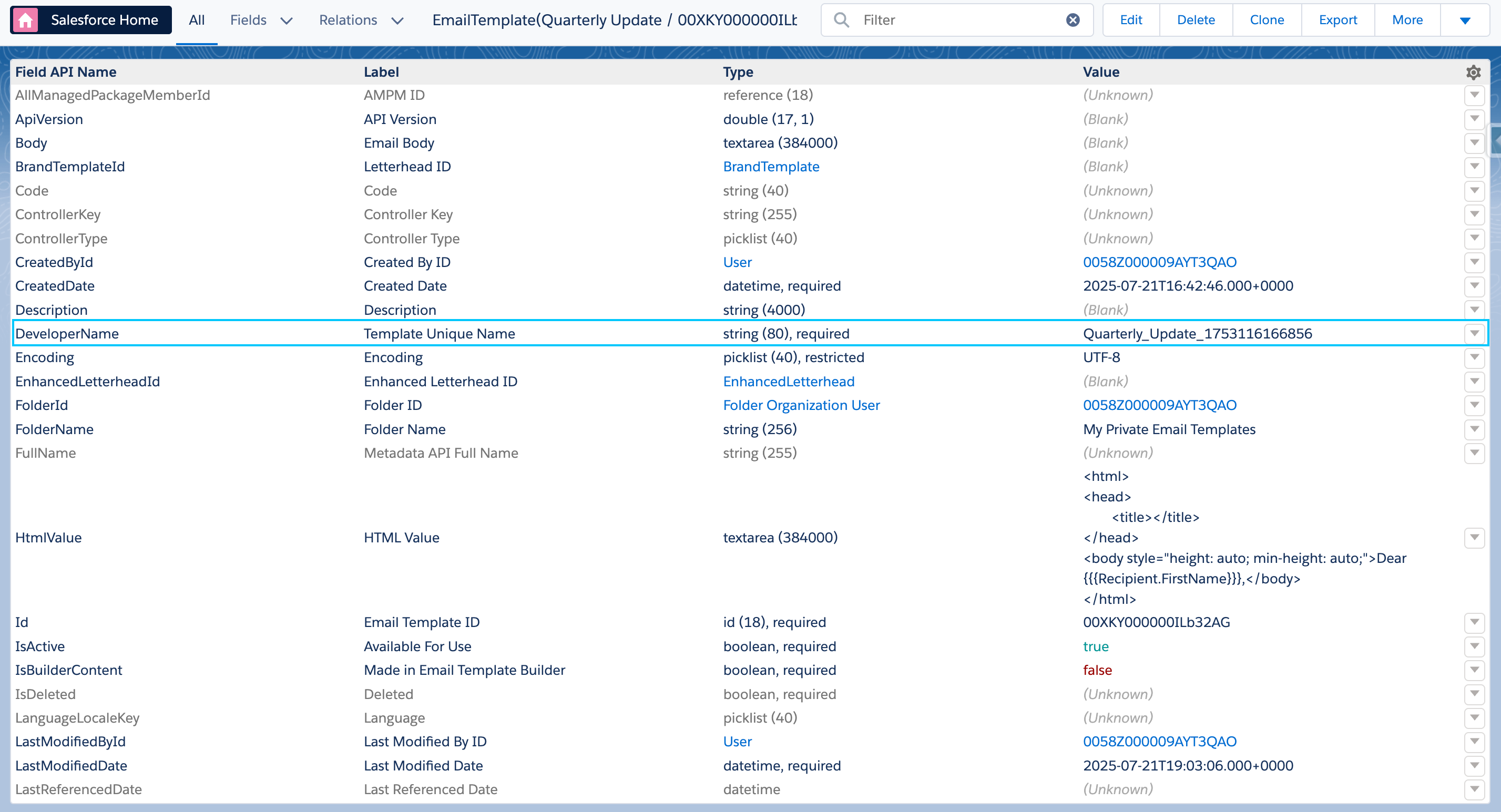Image resolution: width=1501 pixels, height=812 pixels.
Task: Click the More button
Action: (x=1407, y=20)
